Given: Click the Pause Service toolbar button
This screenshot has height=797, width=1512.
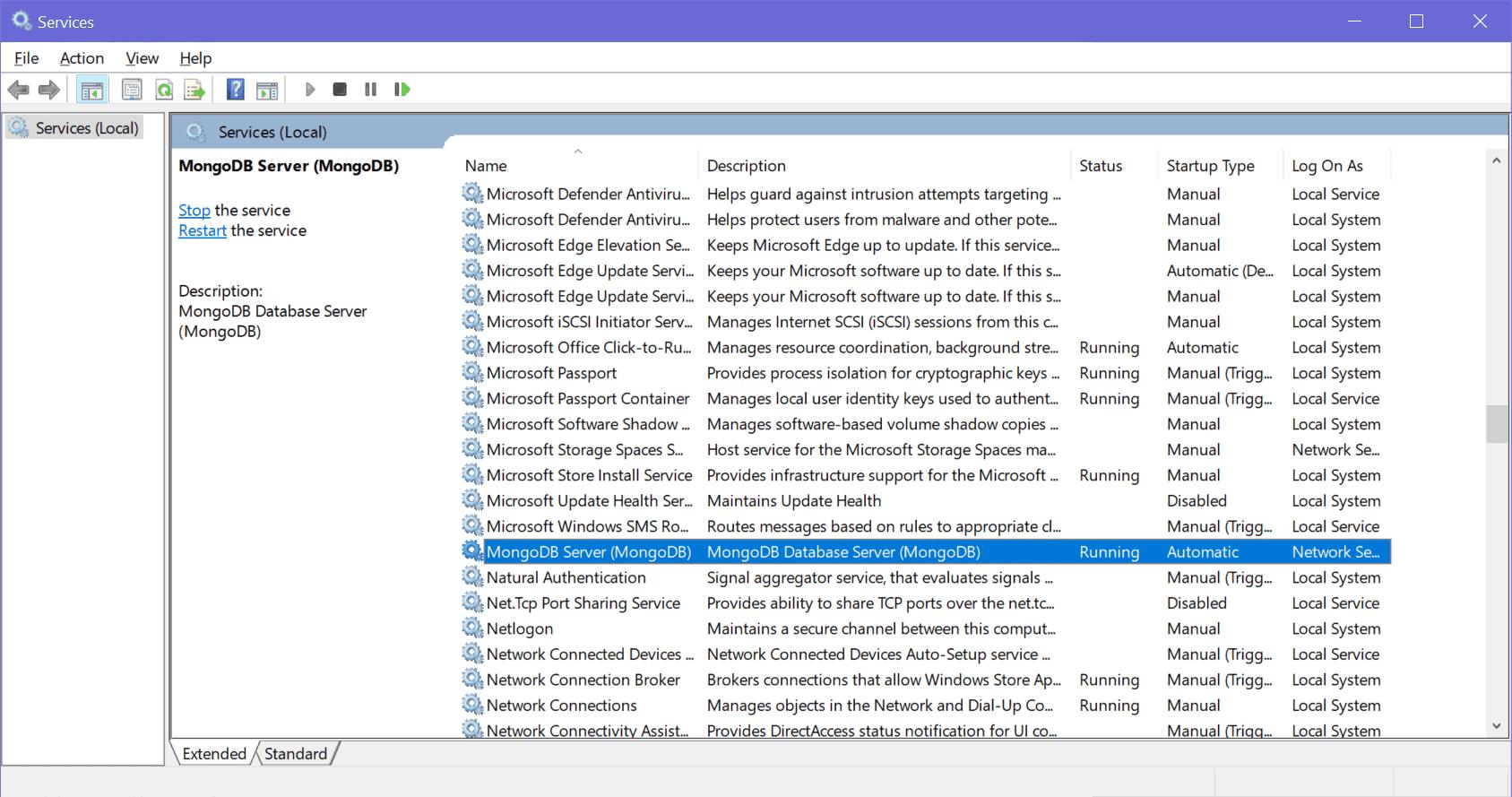Looking at the screenshot, I should [370, 90].
